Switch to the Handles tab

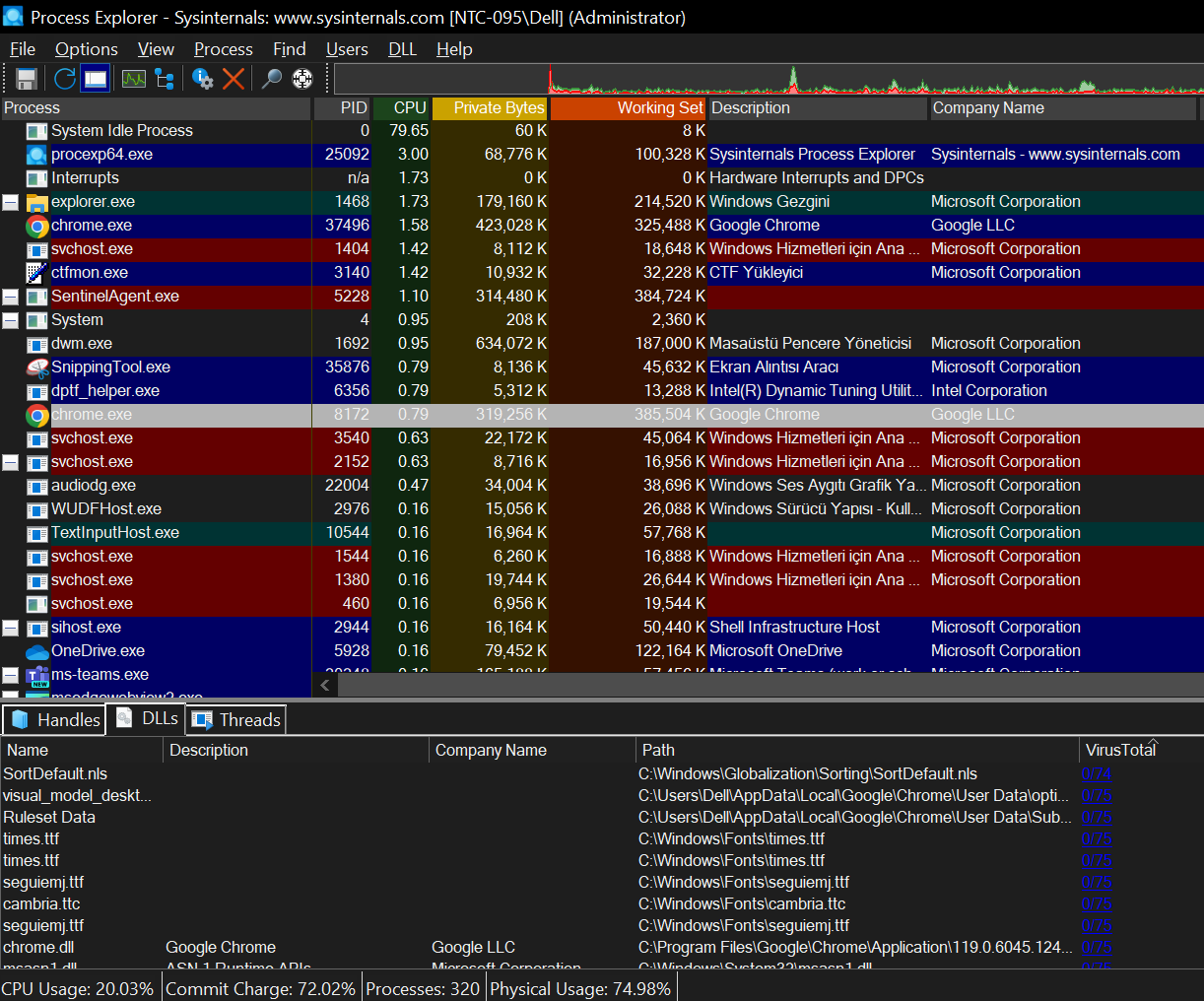55,720
